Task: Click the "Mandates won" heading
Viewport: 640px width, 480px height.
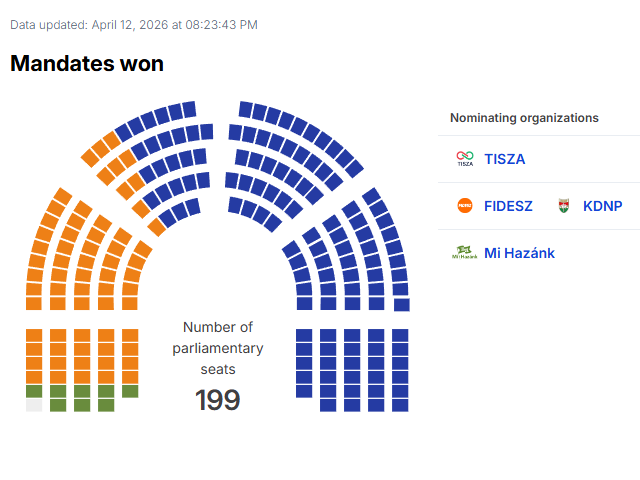Action: tap(87, 63)
